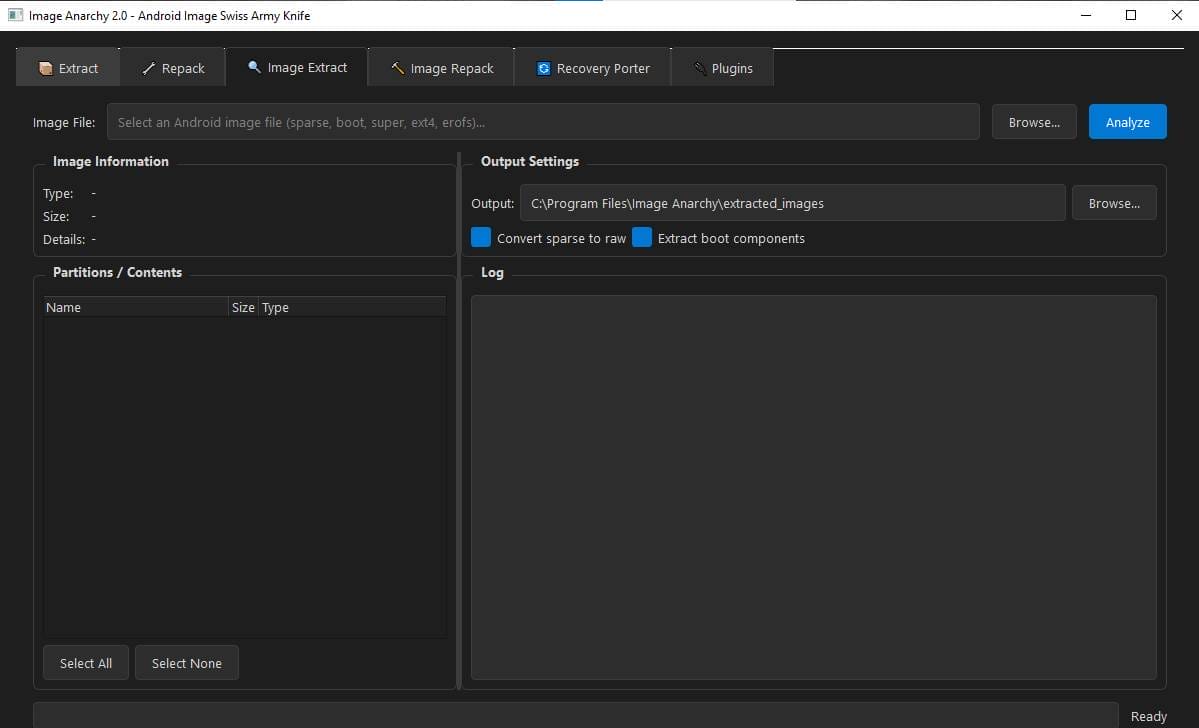The height and width of the screenshot is (728, 1199).
Task: Click the magnifier icon on Image Extract tab
Action: coord(253,67)
